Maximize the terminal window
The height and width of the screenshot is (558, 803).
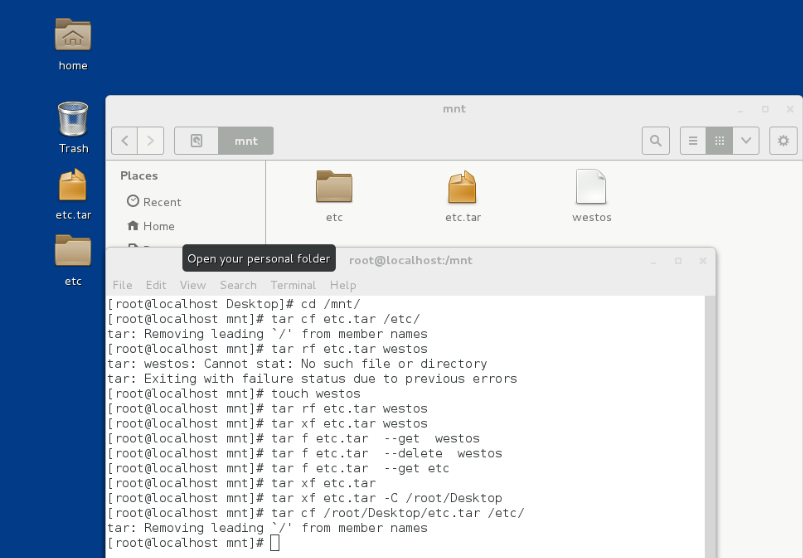click(678, 261)
